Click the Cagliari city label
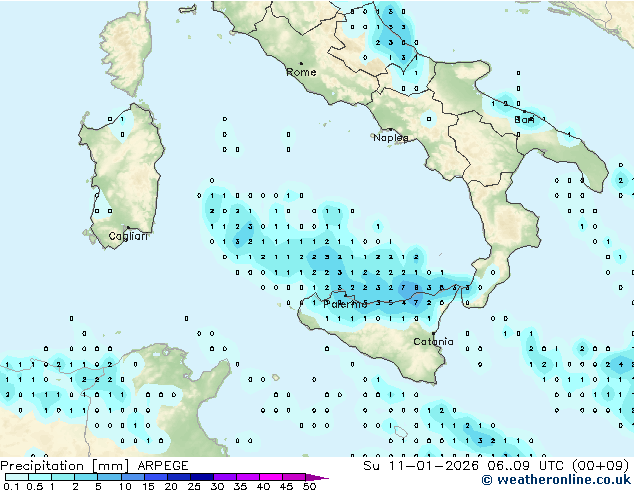Screen dimensions: 634x490 [128, 236]
